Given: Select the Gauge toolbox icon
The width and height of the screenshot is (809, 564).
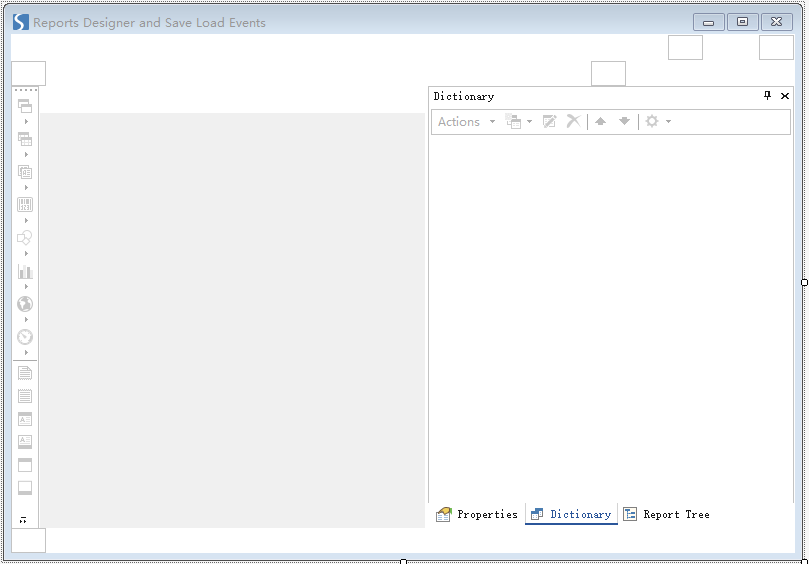Looking at the screenshot, I should (x=25, y=337).
